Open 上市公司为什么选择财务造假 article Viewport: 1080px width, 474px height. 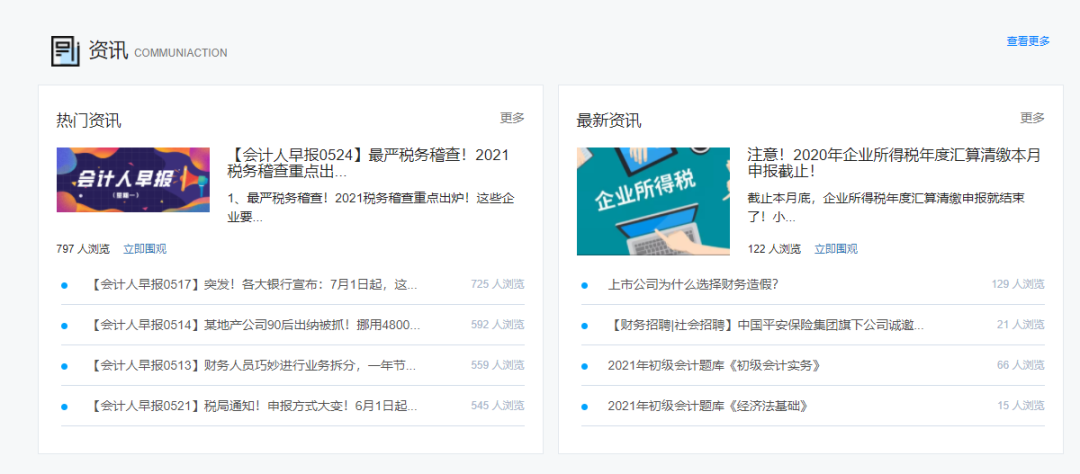point(692,285)
